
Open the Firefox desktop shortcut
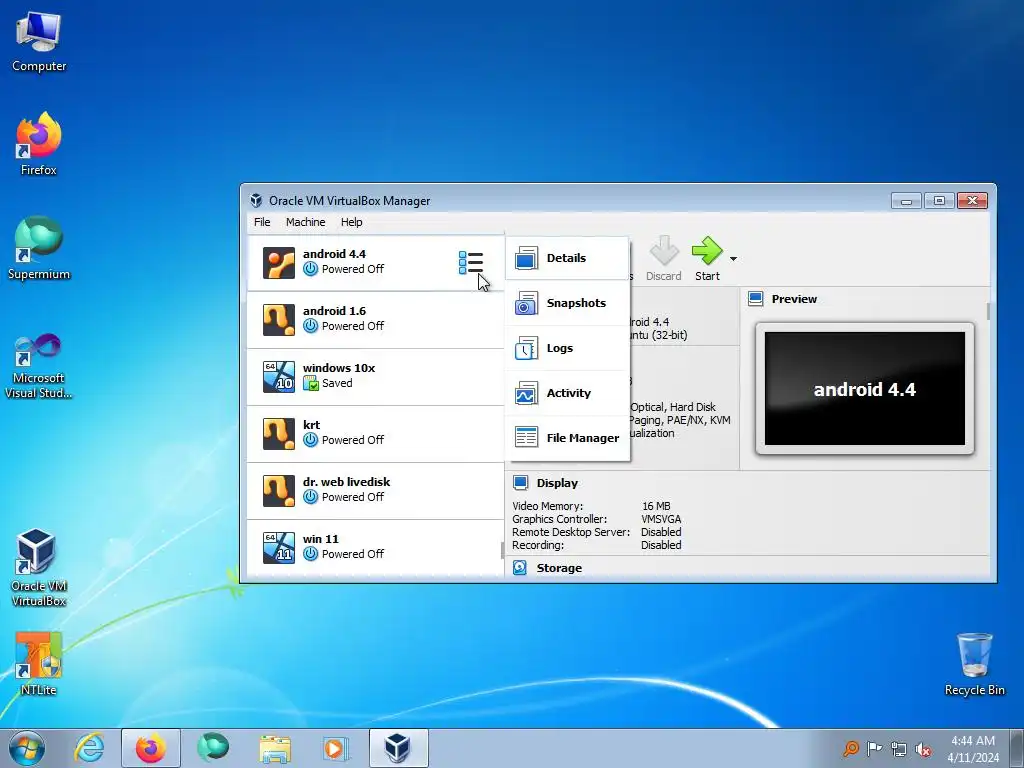tap(39, 144)
